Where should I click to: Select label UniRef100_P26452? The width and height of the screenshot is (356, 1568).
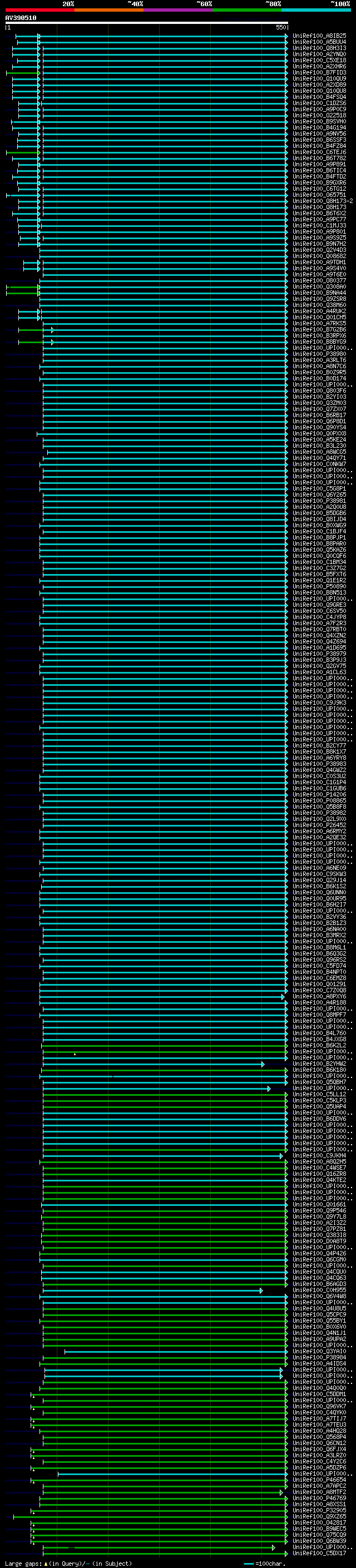pyautogui.click(x=319, y=825)
